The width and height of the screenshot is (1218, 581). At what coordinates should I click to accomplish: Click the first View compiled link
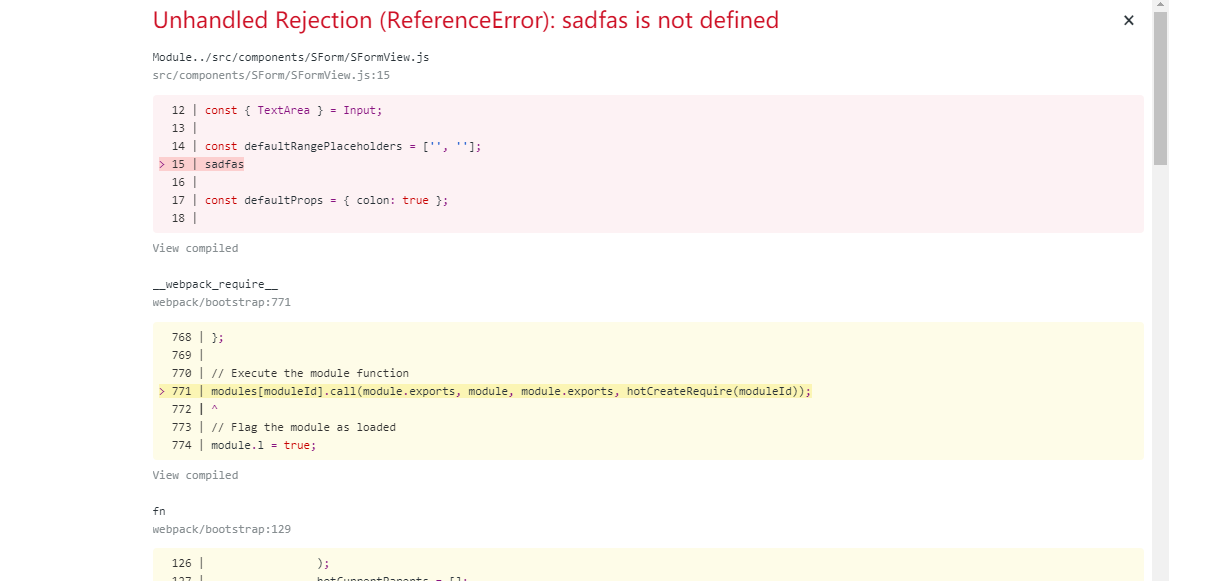195,248
